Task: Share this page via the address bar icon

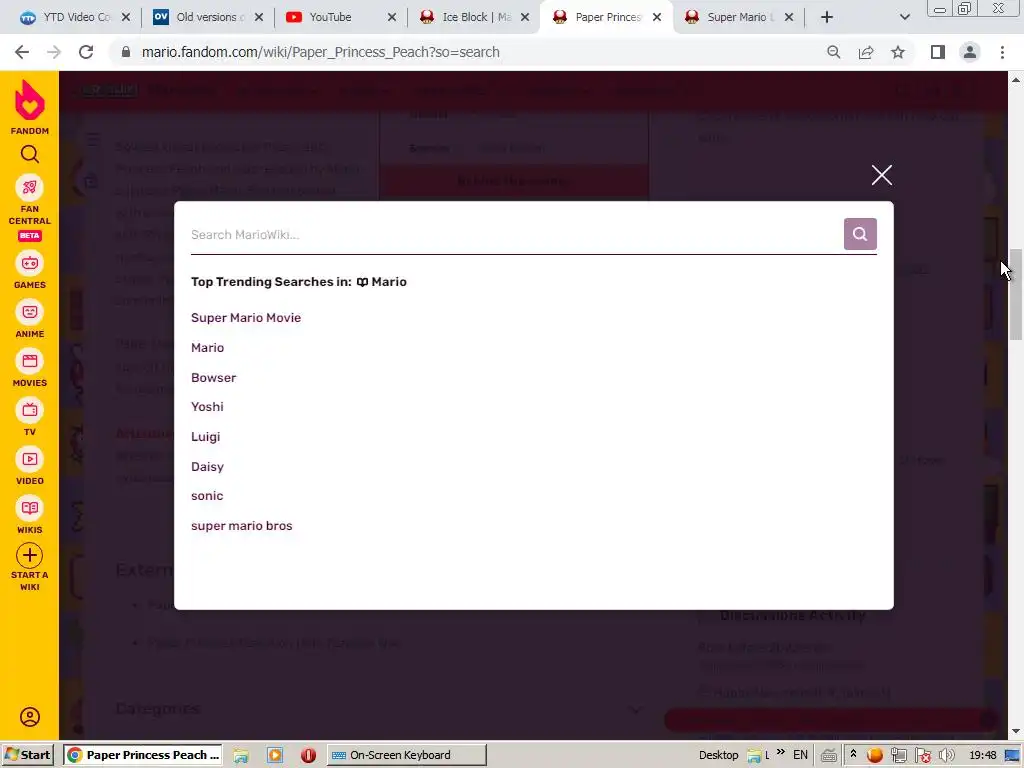Action: (x=866, y=52)
